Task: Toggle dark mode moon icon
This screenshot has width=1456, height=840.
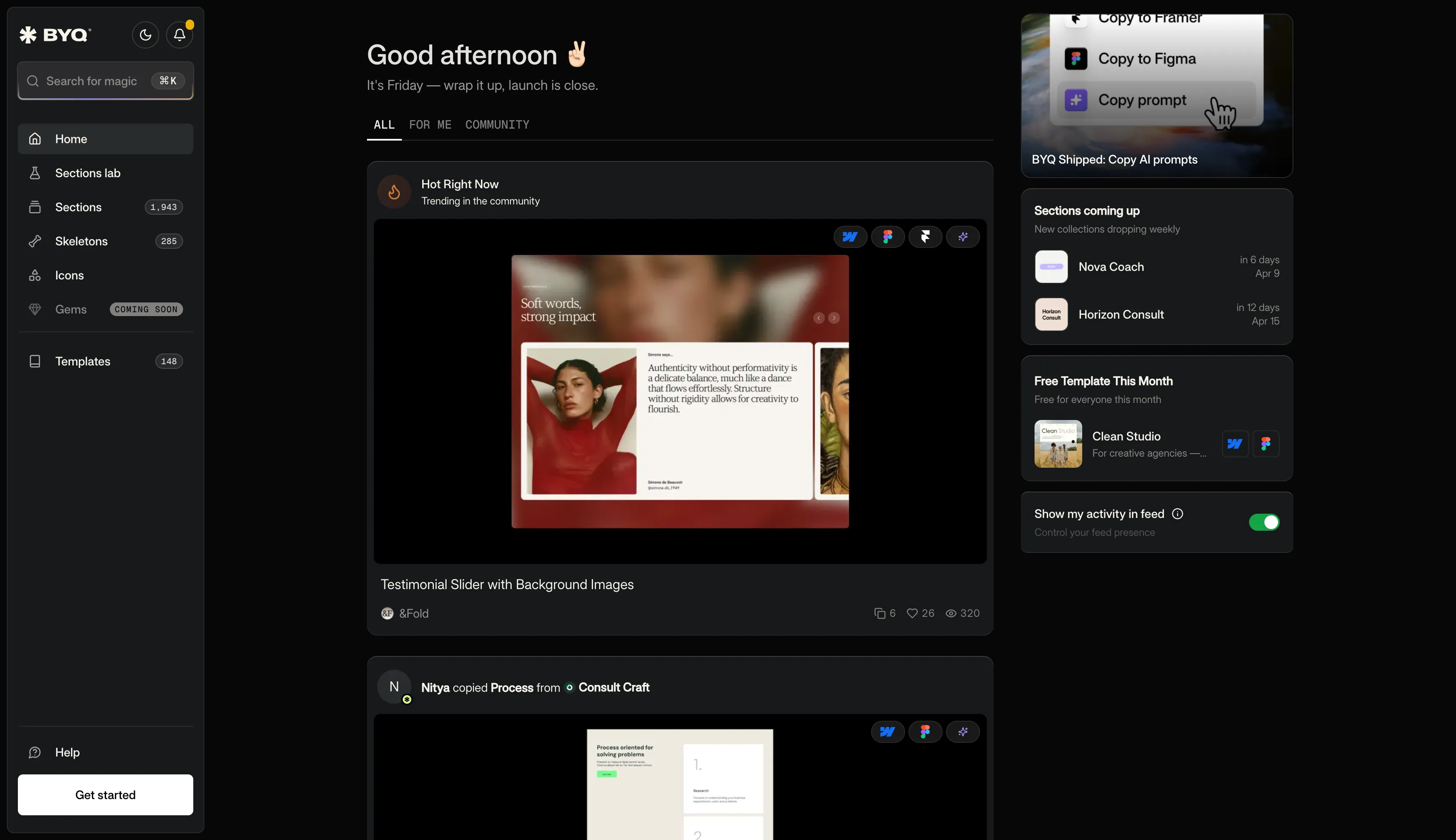Action: pyautogui.click(x=145, y=35)
